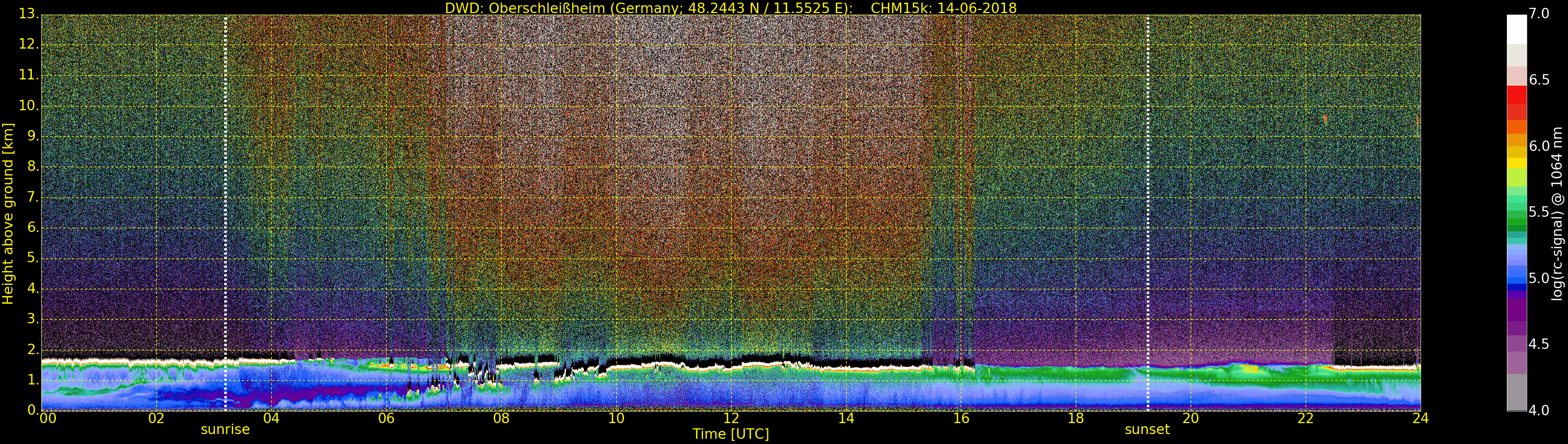Click the "Height above ground [km]" axis title
Screen dimensions: 1568x444
coord(8,214)
